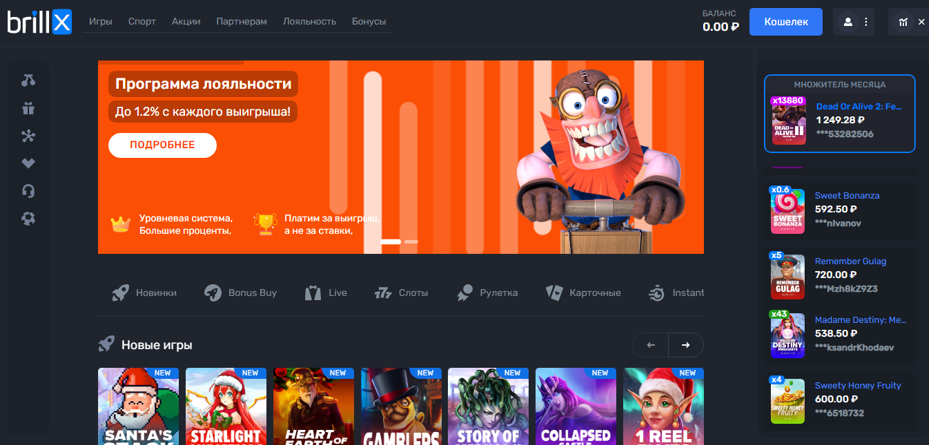Viewport: 929px width, 445px height.
Task: Click the ПОДРОБНЕЕ banner button
Action: (x=162, y=145)
